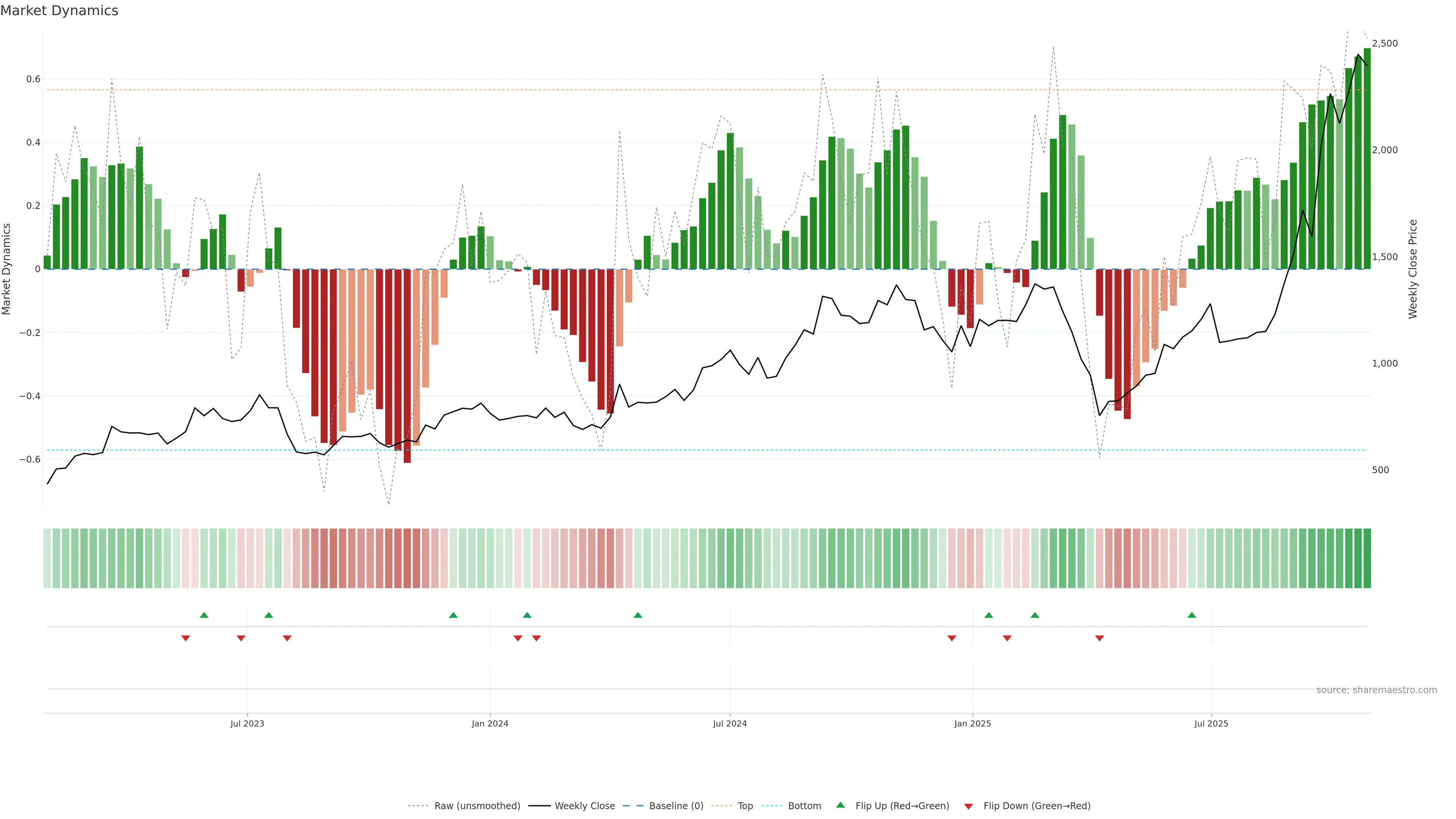Click the last green flip-up triangle near Jul 2025
This screenshot has height=819, width=1456.
click(x=1191, y=615)
